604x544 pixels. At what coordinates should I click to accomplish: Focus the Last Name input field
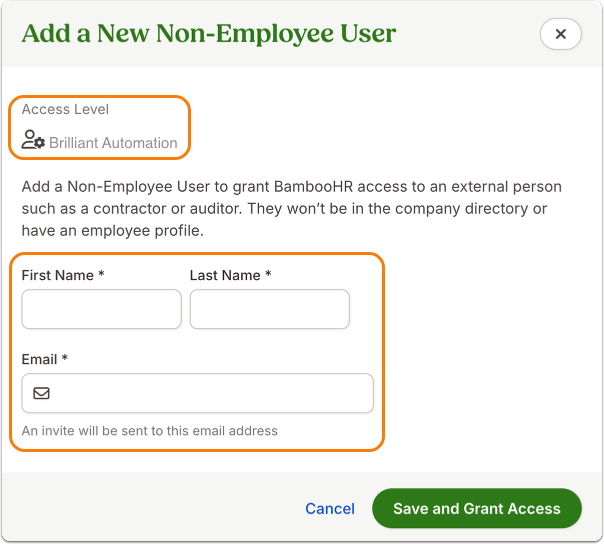tap(269, 310)
